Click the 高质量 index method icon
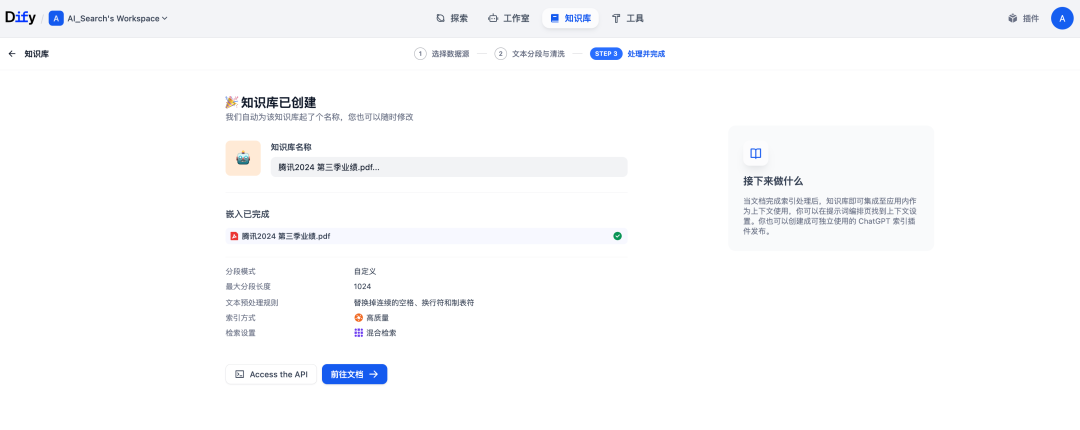This screenshot has width=1080, height=430. (x=358, y=318)
